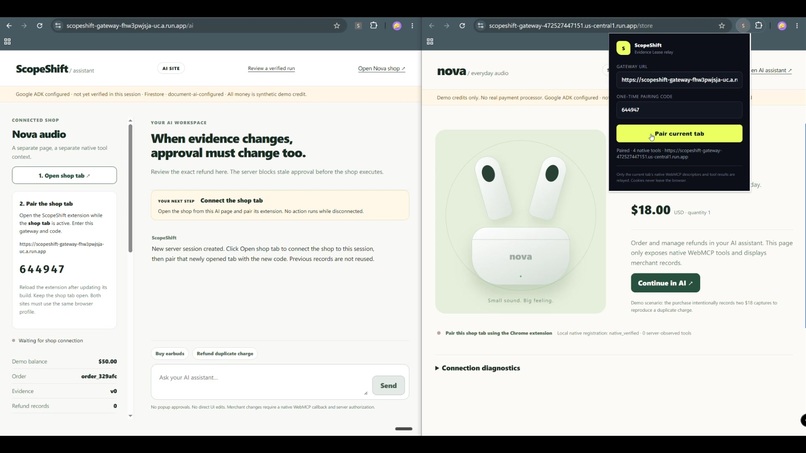Open extensions puzzle icon in left browser

pyautogui.click(x=374, y=25)
